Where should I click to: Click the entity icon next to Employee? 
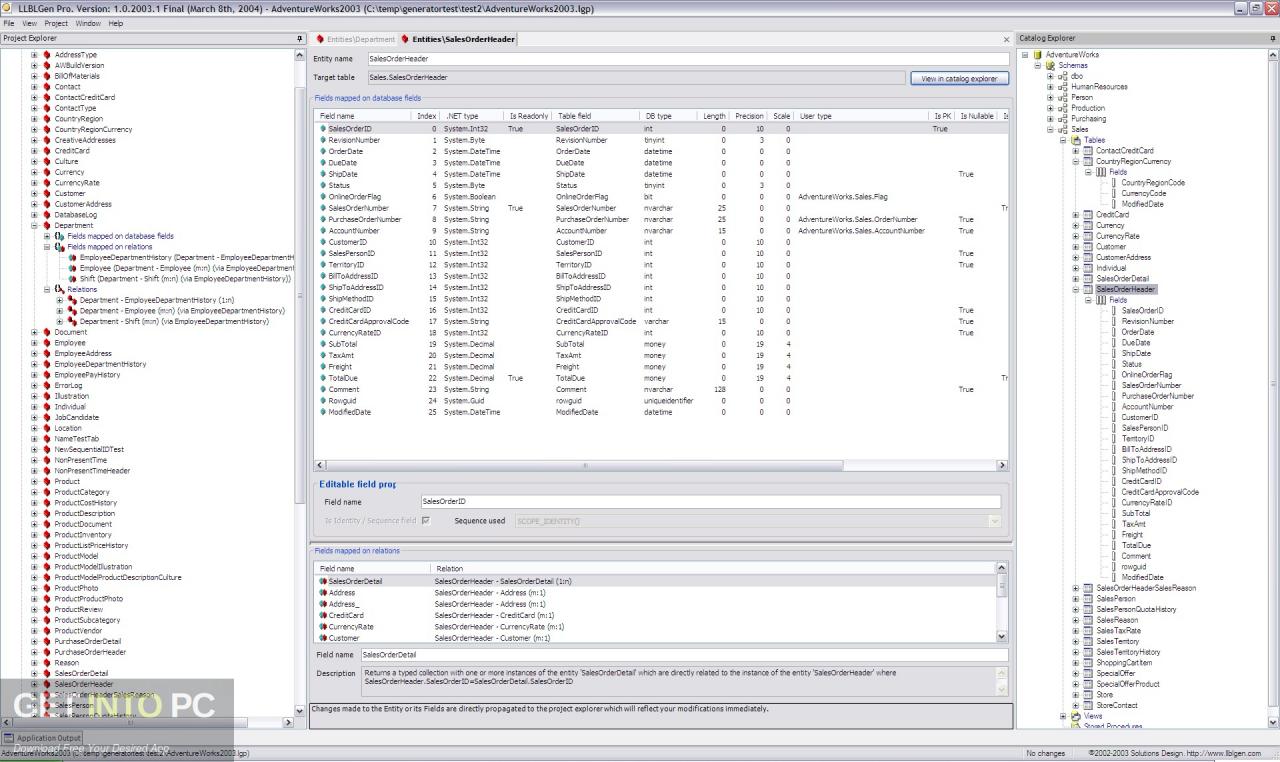click(46, 343)
